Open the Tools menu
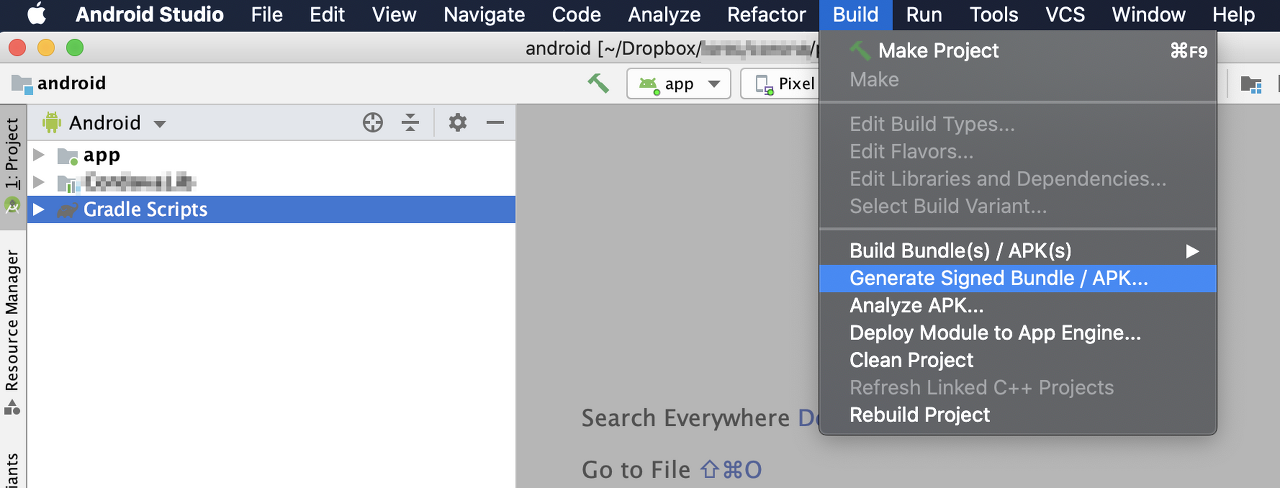Screen dimensions: 1280x488 point(994,14)
